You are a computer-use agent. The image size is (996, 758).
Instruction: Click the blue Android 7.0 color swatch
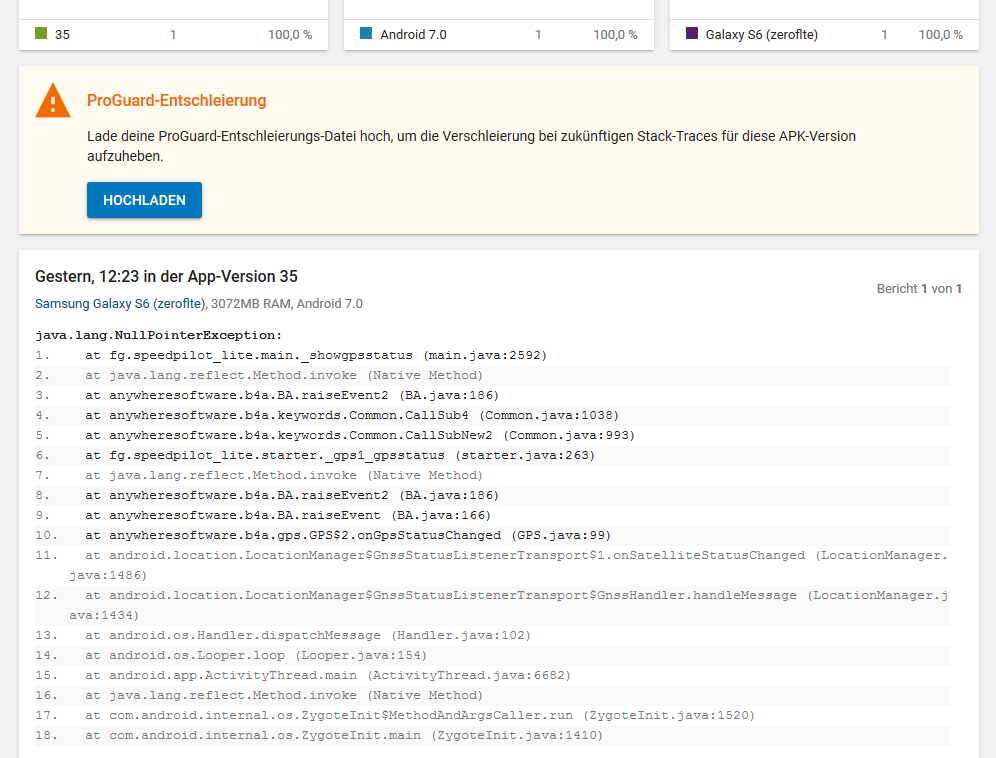click(366, 34)
